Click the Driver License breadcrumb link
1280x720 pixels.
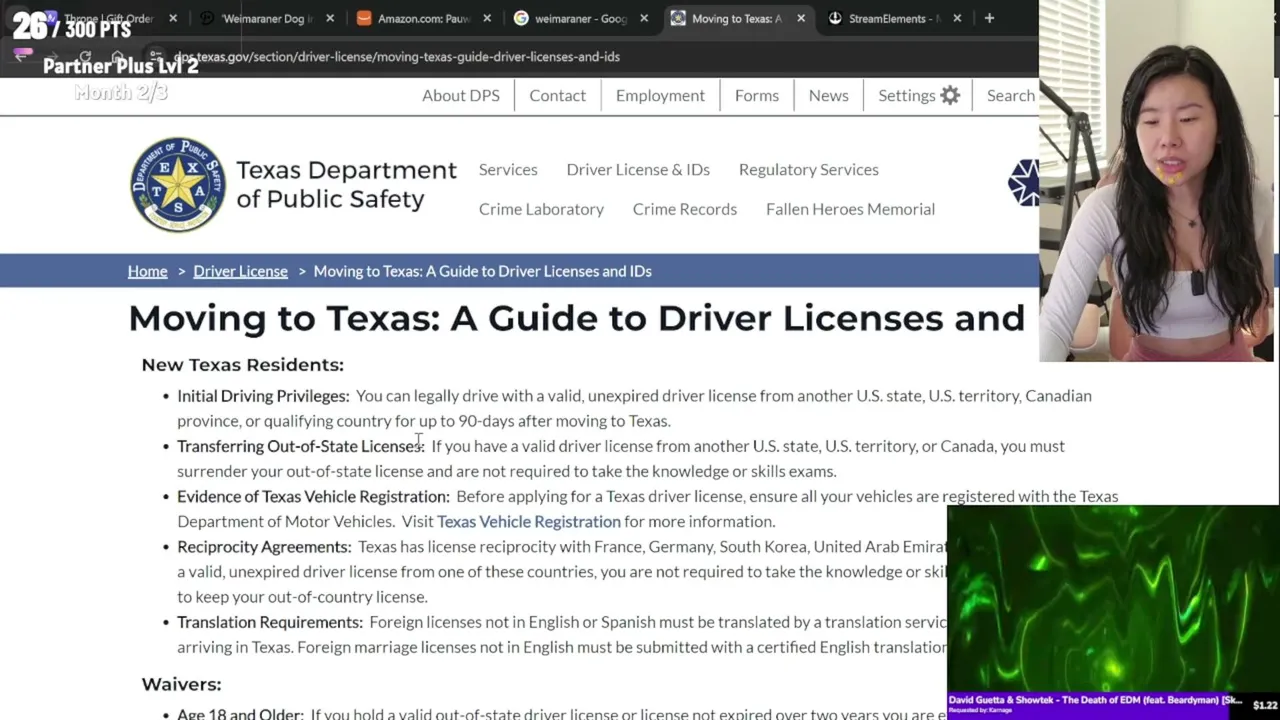(x=240, y=271)
